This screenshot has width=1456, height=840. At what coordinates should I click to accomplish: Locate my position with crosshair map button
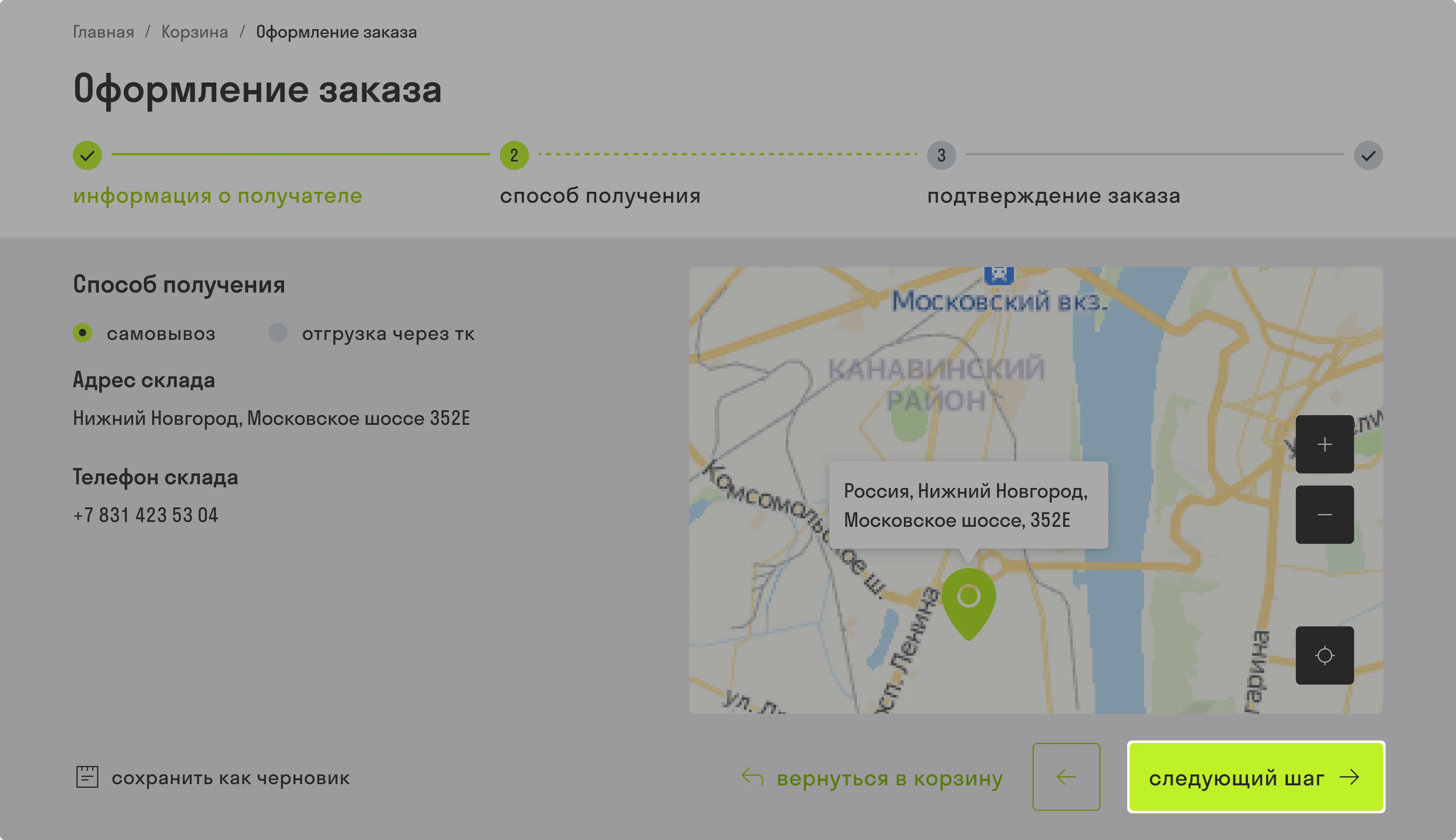coord(1325,655)
